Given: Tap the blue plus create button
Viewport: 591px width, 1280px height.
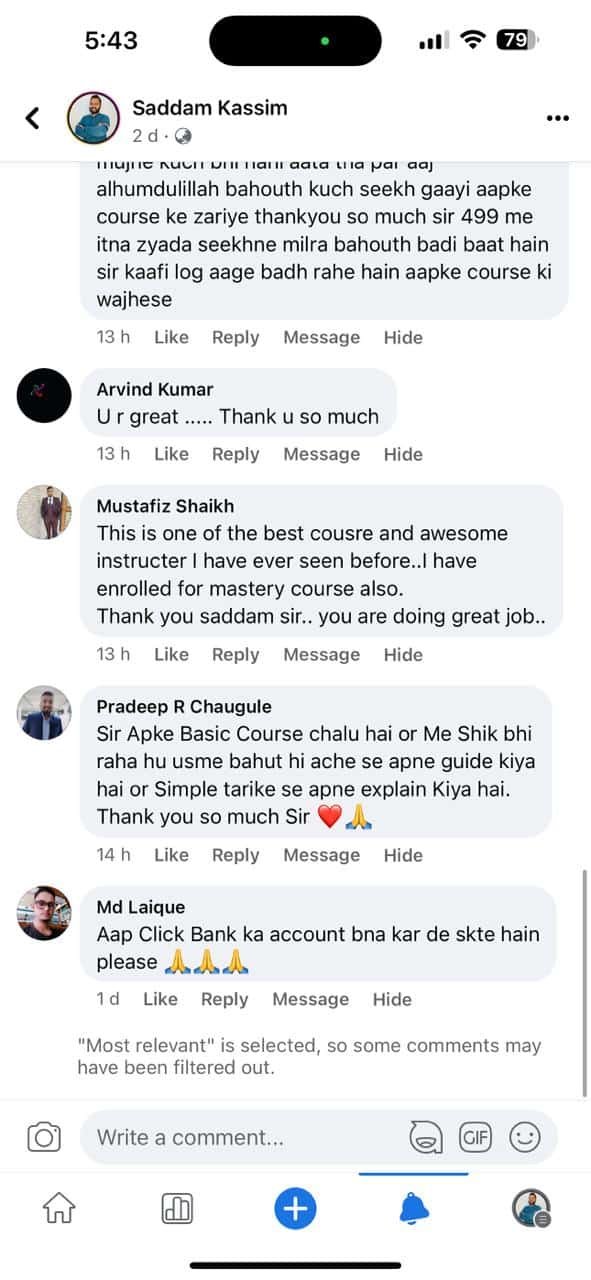Looking at the screenshot, I should point(295,1209).
